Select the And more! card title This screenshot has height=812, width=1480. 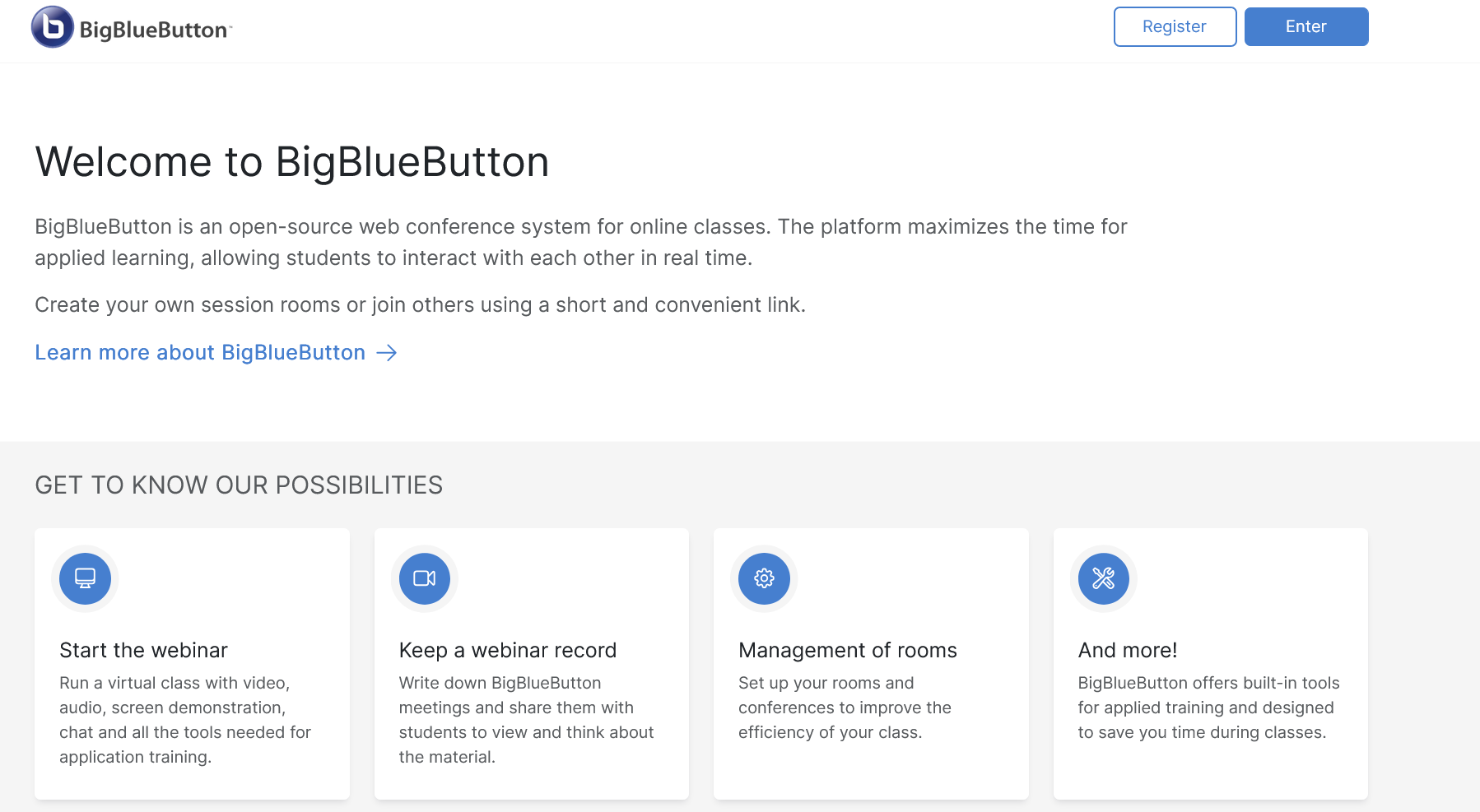click(1127, 650)
